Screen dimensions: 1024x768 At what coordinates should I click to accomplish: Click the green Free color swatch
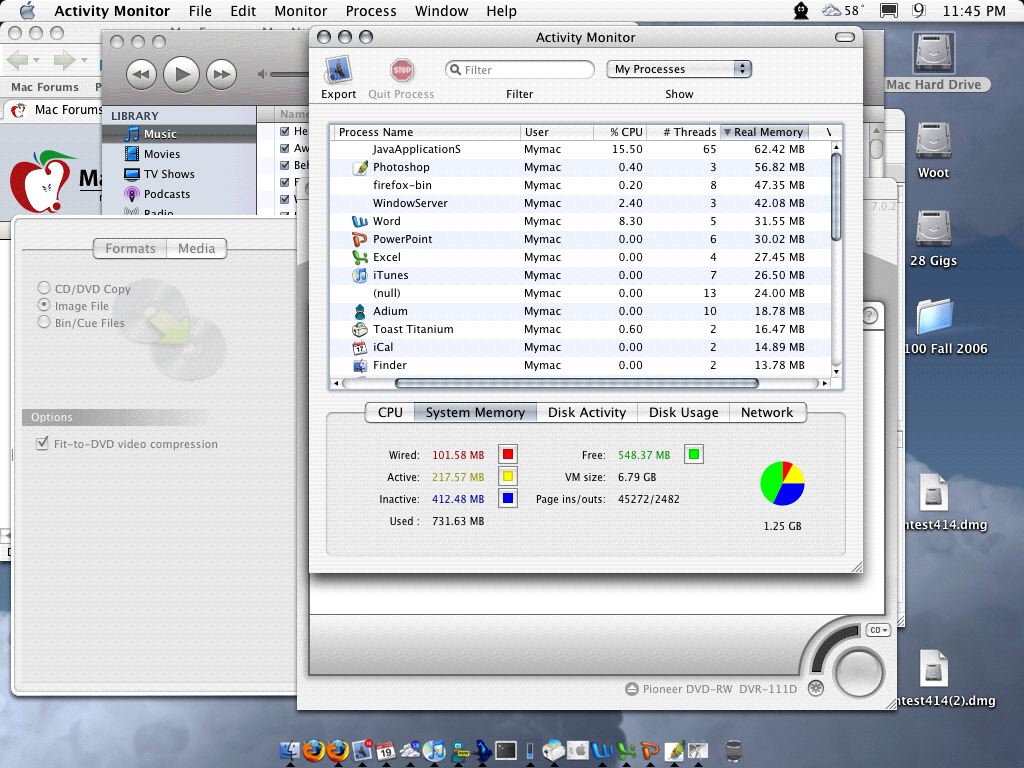coord(694,455)
